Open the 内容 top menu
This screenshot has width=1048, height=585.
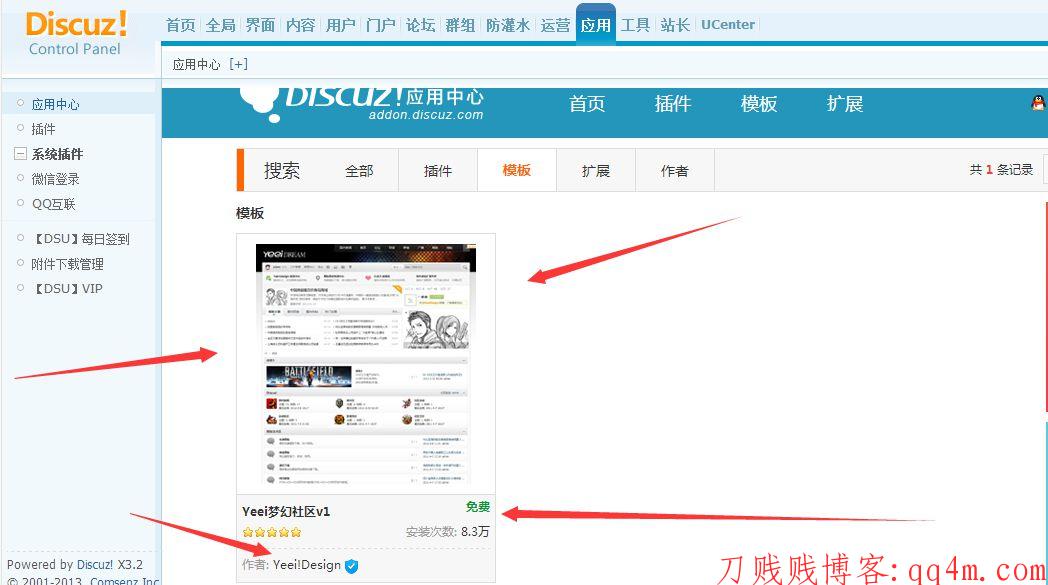(x=301, y=25)
